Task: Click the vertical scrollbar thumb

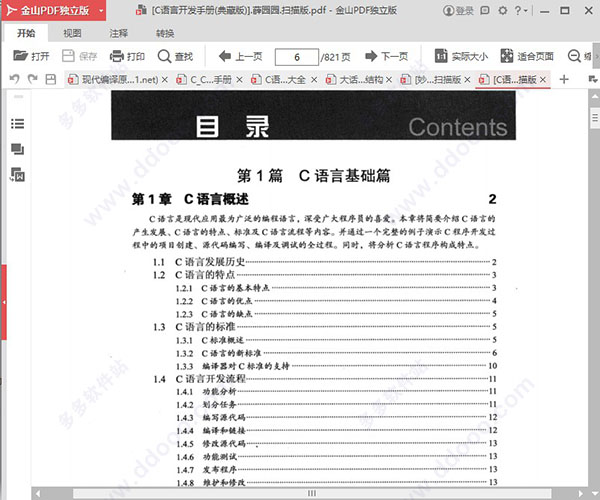Action: pyautogui.click(x=595, y=118)
